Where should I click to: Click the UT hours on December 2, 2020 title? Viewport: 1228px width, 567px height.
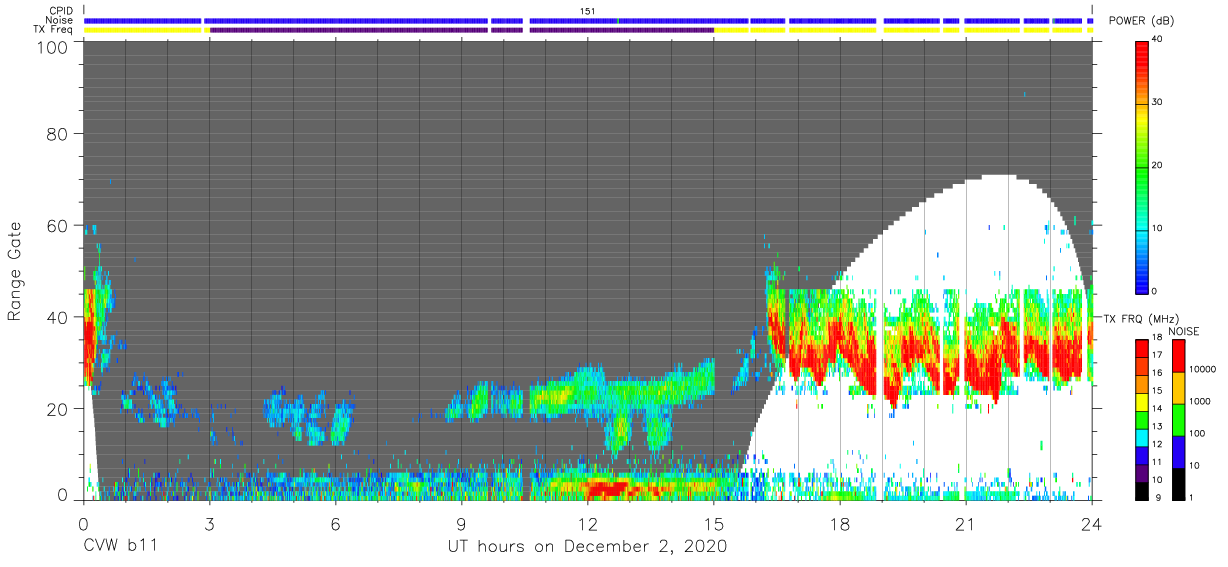click(x=586, y=548)
